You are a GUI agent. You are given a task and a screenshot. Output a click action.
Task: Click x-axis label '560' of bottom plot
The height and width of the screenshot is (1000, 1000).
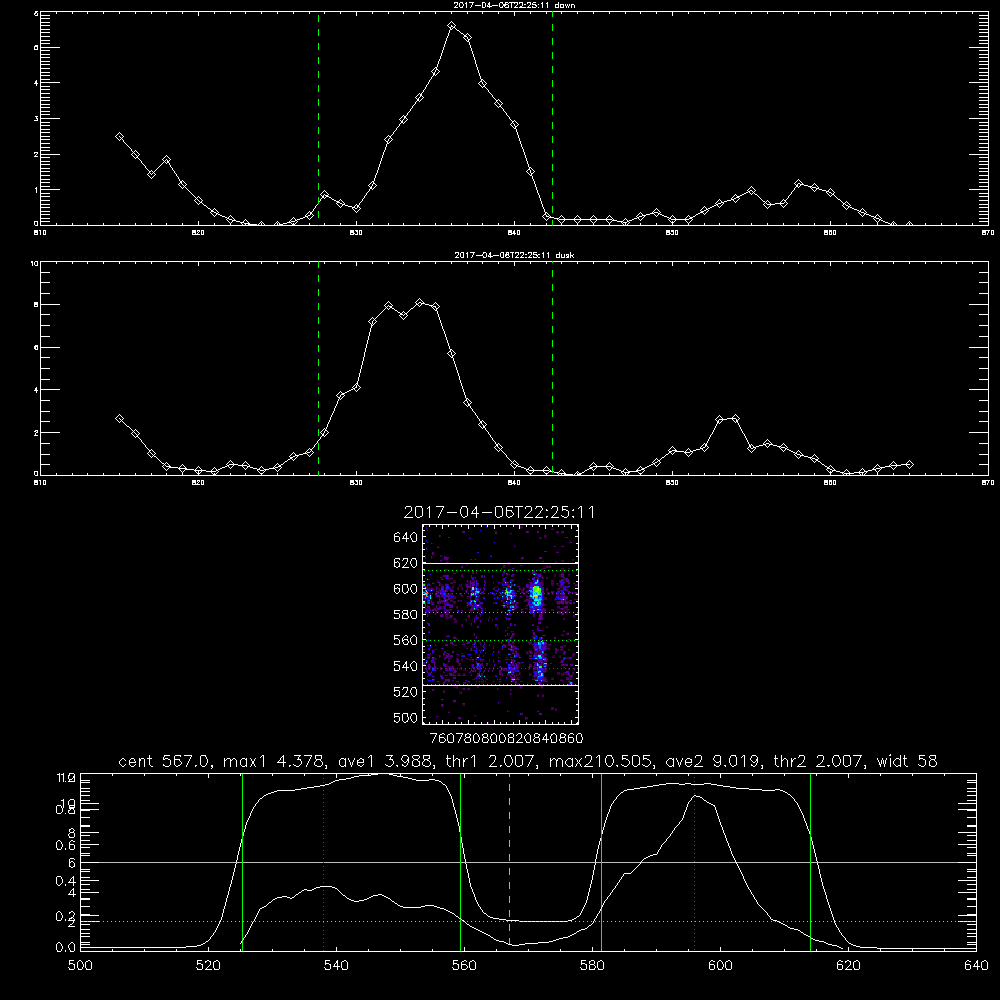tap(464, 966)
